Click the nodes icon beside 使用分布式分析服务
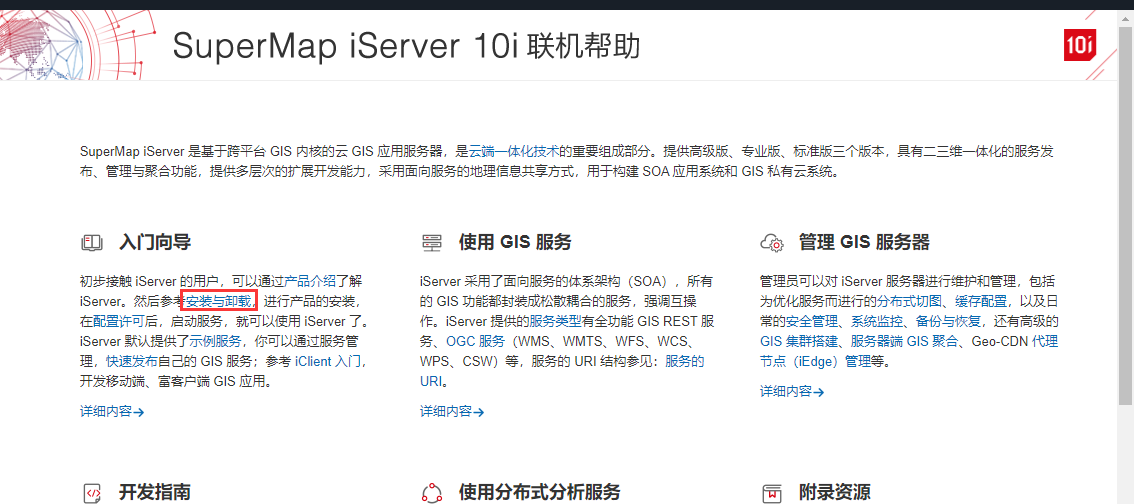This screenshot has height=504, width=1134. (x=431, y=494)
